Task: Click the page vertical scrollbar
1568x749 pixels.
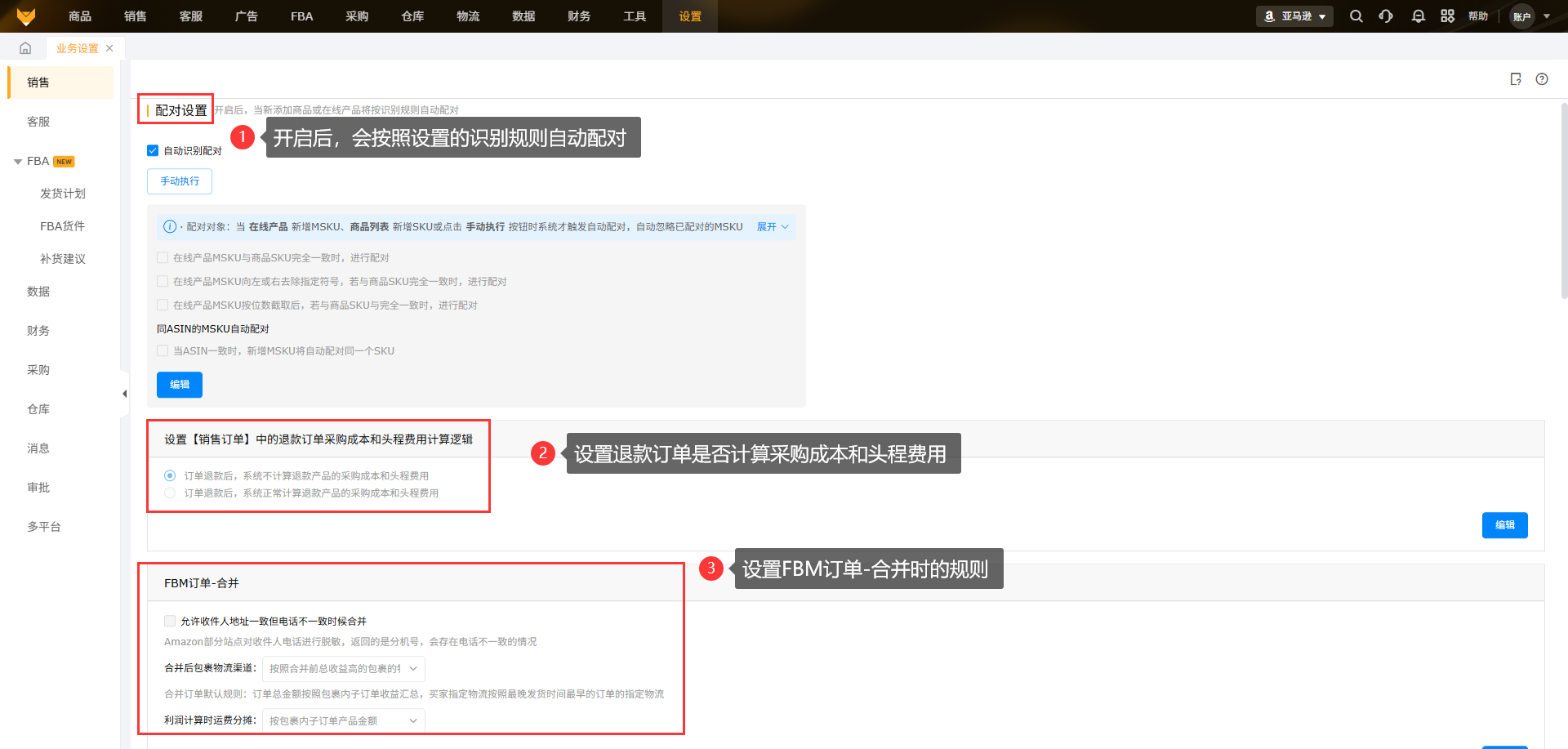Action: click(x=1564, y=201)
